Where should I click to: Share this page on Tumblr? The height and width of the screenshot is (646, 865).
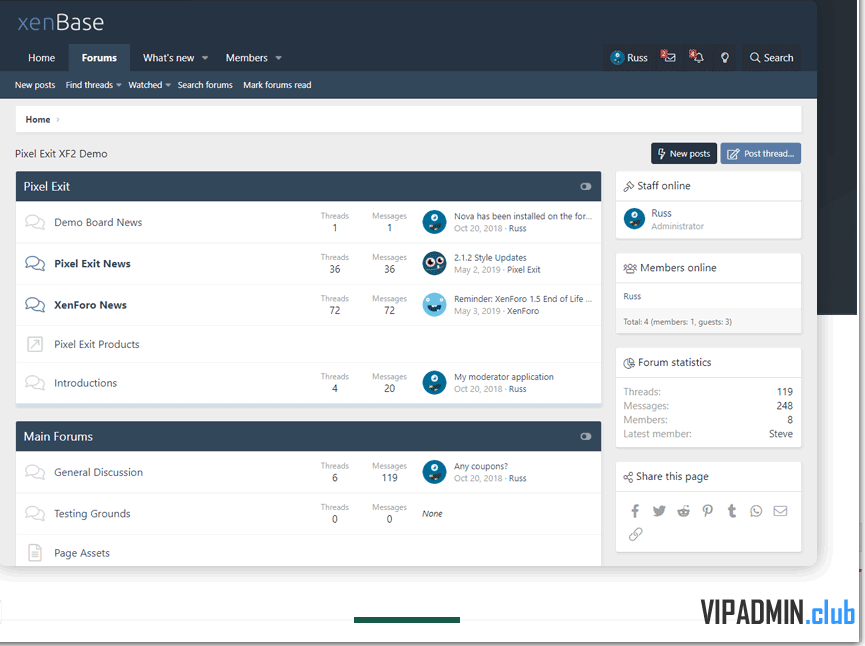(732, 511)
